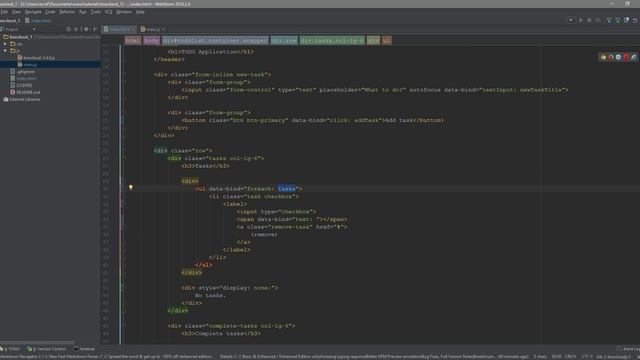This screenshot has height=360, width=640.
Task: Open the Refactor menu
Action: pyautogui.click(x=67, y=12)
